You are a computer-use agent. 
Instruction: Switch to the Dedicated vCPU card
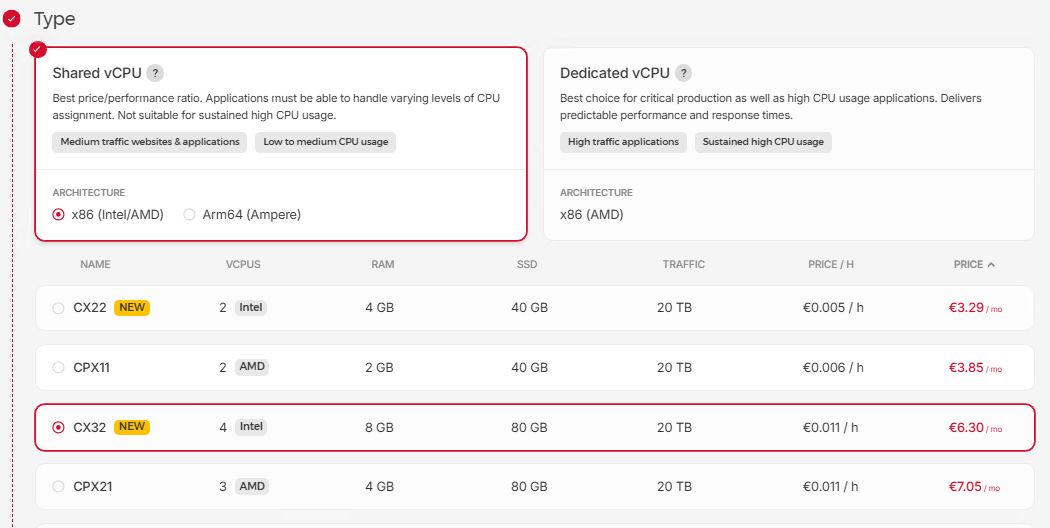pyautogui.click(x=788, y=143)
